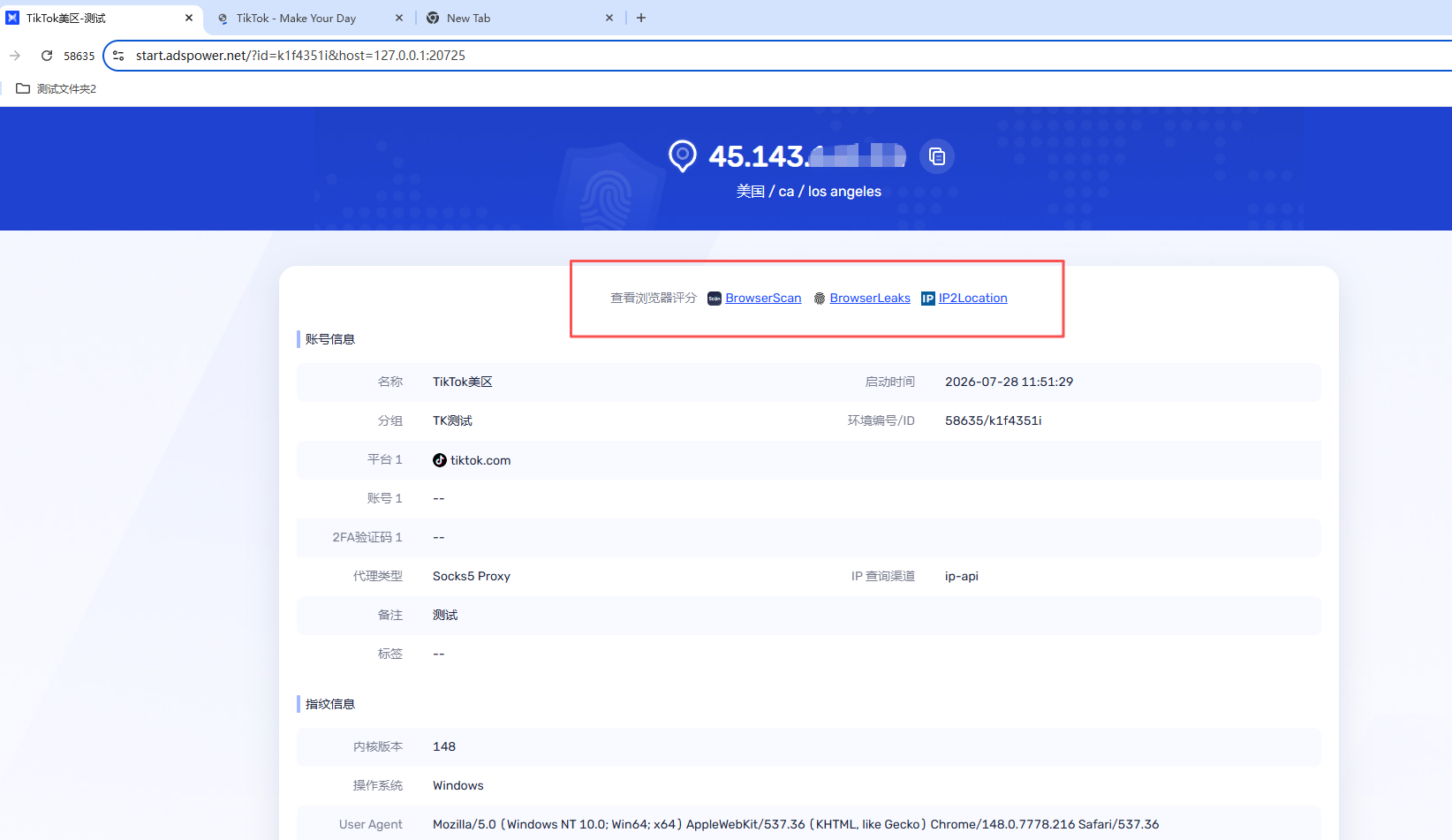Click the 指纹信息 section heading
Image resolution: width=1452 pixels, height=840 pixels.
pyautogui.click(x=329, y=704)
